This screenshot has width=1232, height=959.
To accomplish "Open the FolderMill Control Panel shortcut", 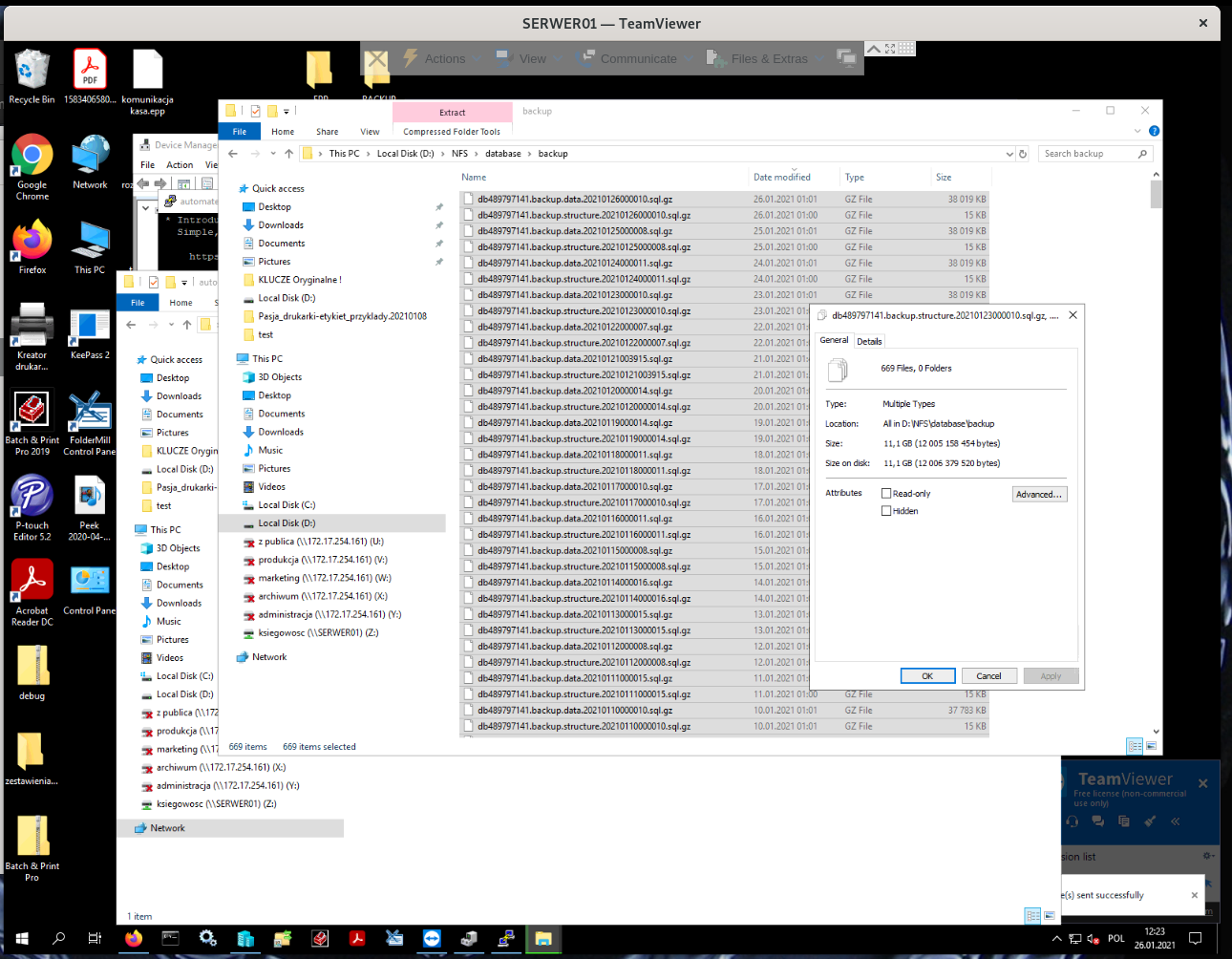I will [x=90, y=422].
